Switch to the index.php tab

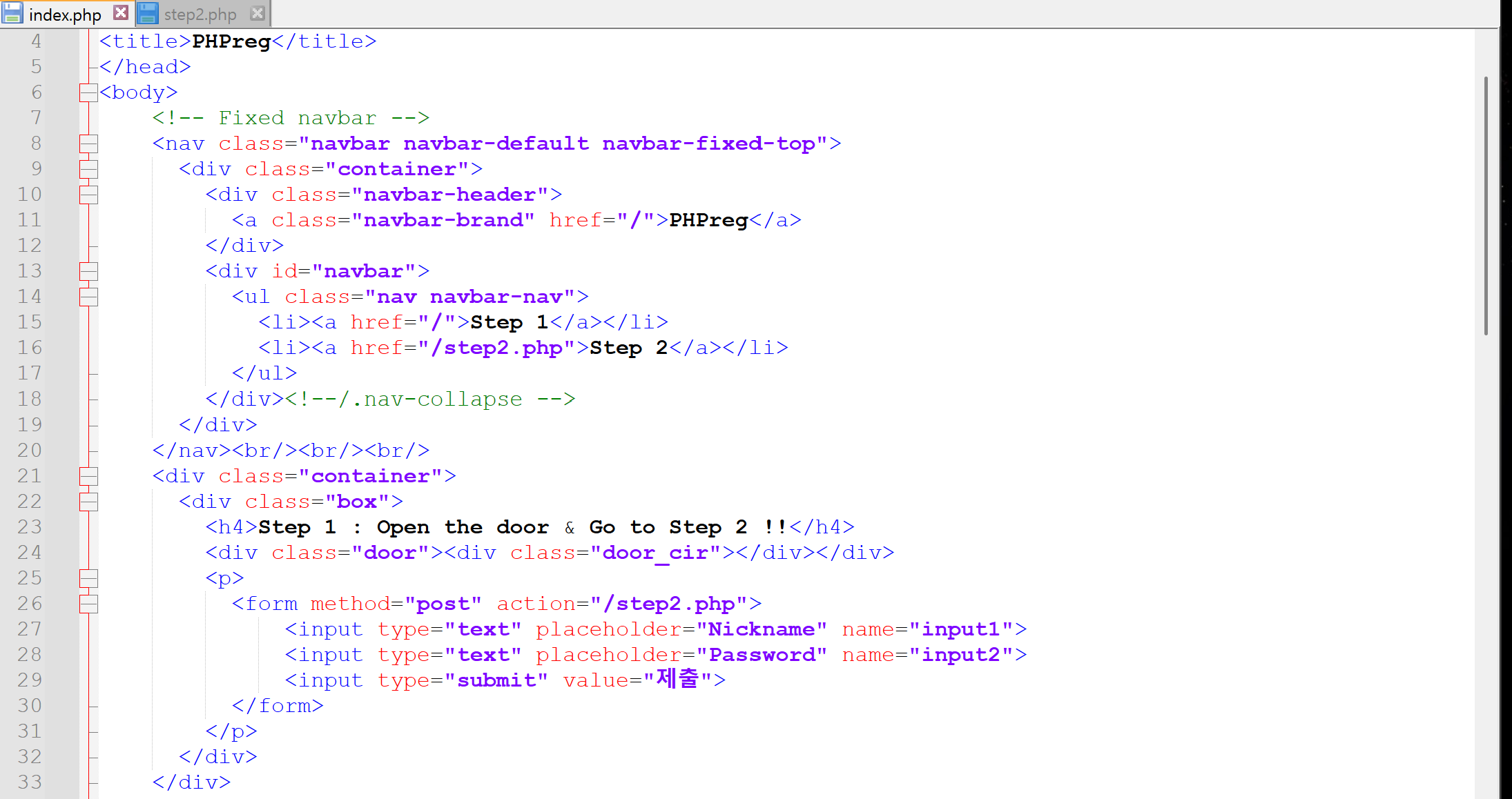[64, 14]
